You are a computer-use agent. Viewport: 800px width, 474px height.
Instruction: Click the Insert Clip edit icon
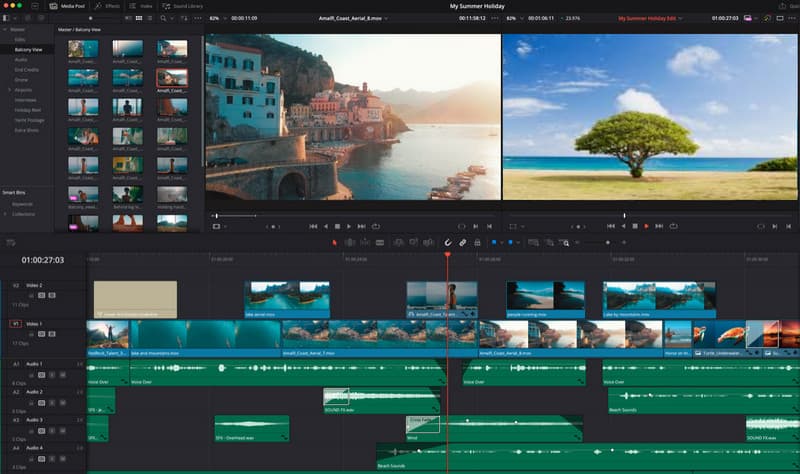pyautogui.click(x=398, y=243)
